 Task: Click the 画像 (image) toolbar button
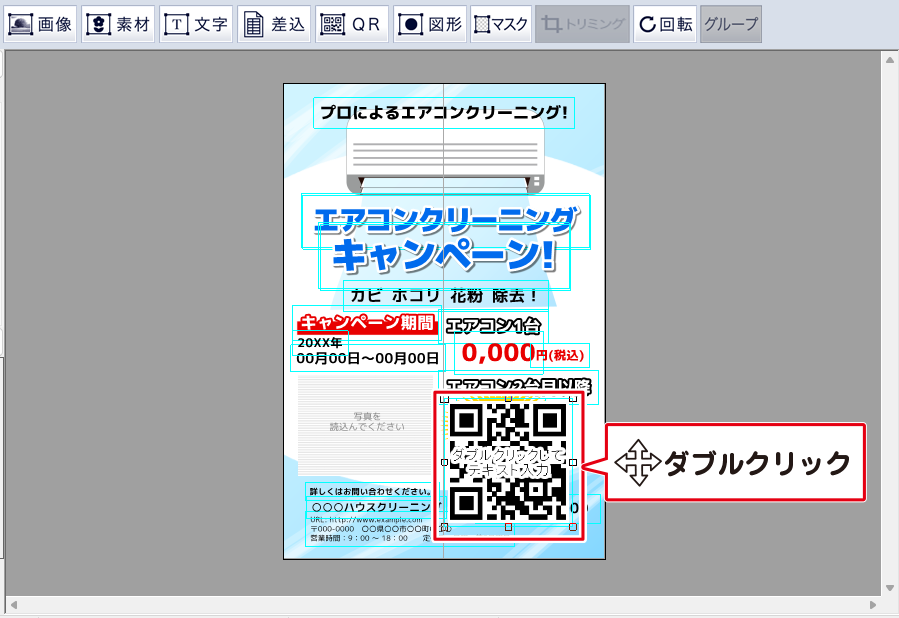point(40,24)
